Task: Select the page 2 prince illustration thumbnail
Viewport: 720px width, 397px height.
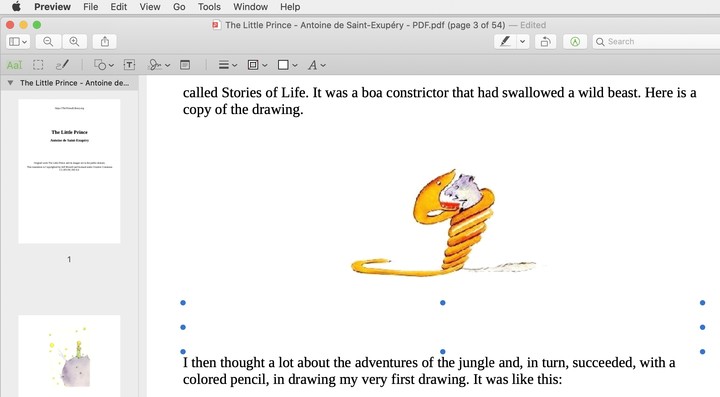Action: [x=69, y=356]
